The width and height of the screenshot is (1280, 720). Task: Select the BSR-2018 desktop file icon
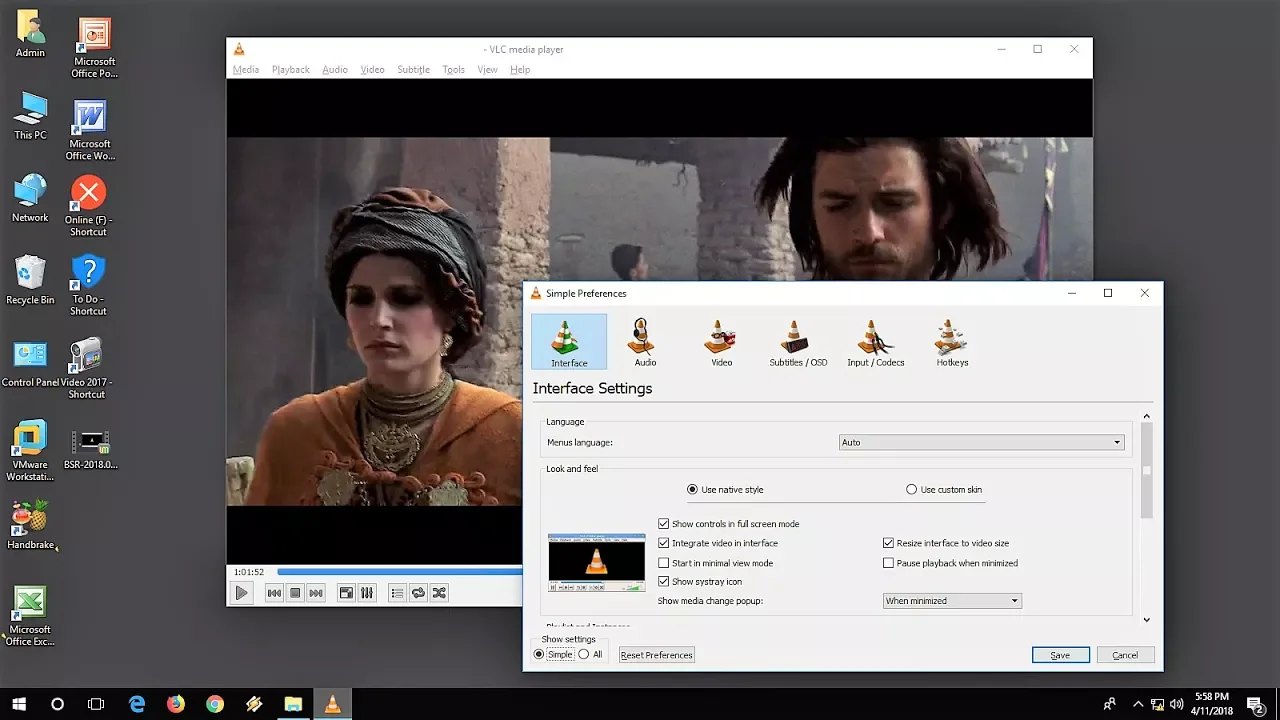pyautogui.click(x=92, y=449)
